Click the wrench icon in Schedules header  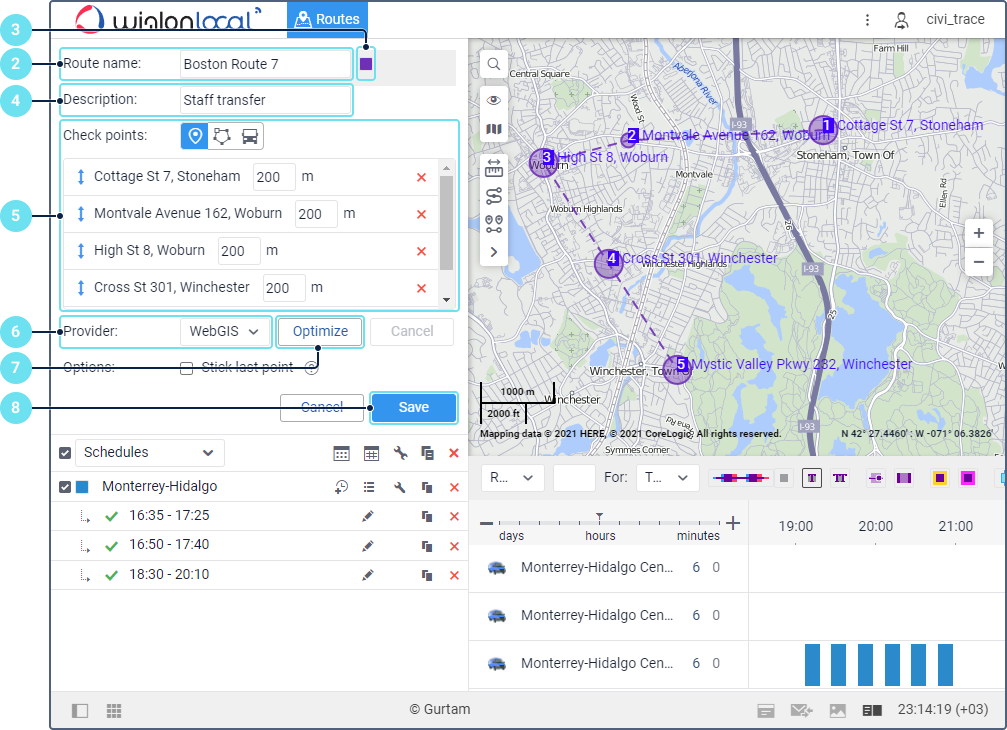coord(400,453)
